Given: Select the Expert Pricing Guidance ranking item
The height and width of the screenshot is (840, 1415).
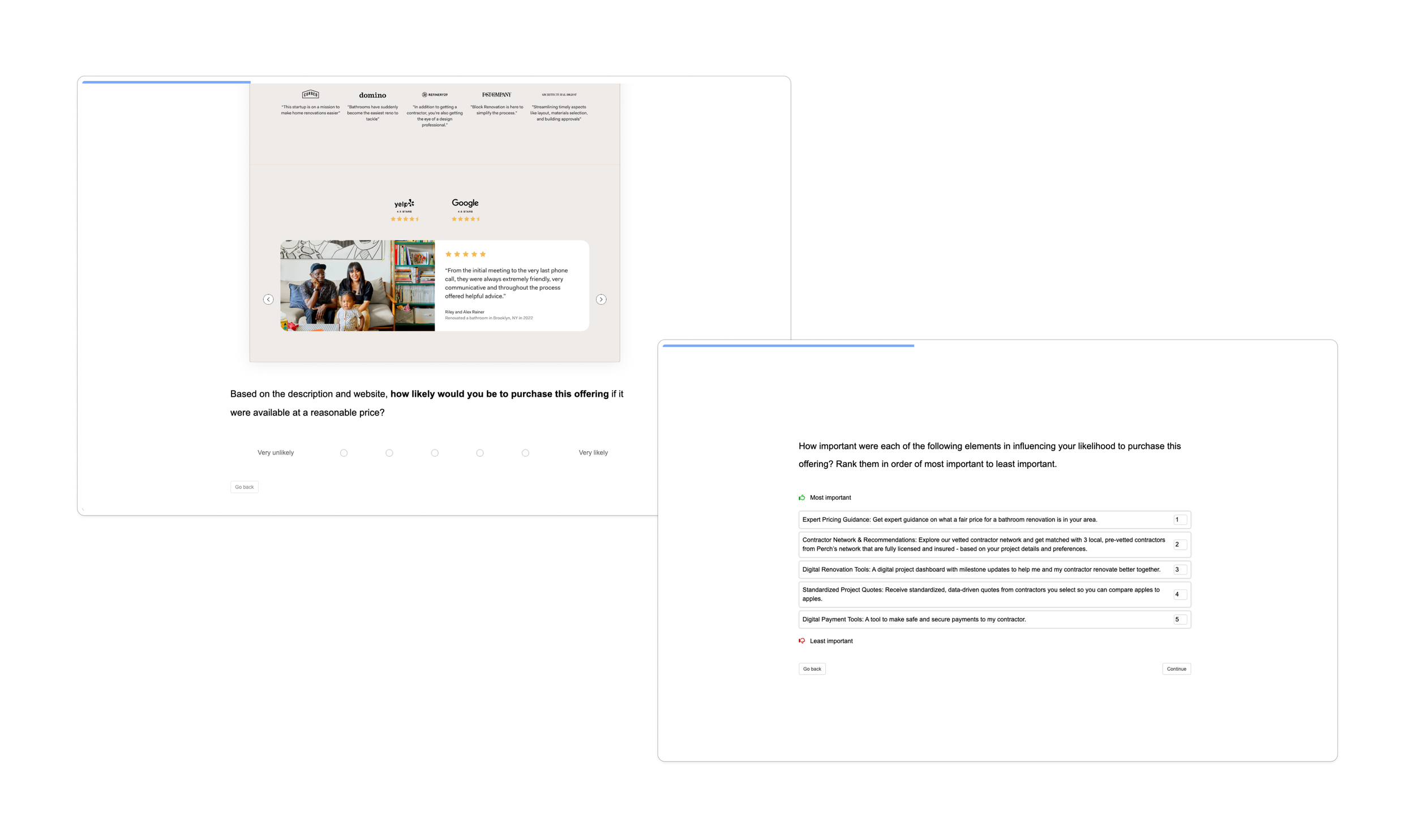Looking at the screenshot, I should click(x=994, y=520).
